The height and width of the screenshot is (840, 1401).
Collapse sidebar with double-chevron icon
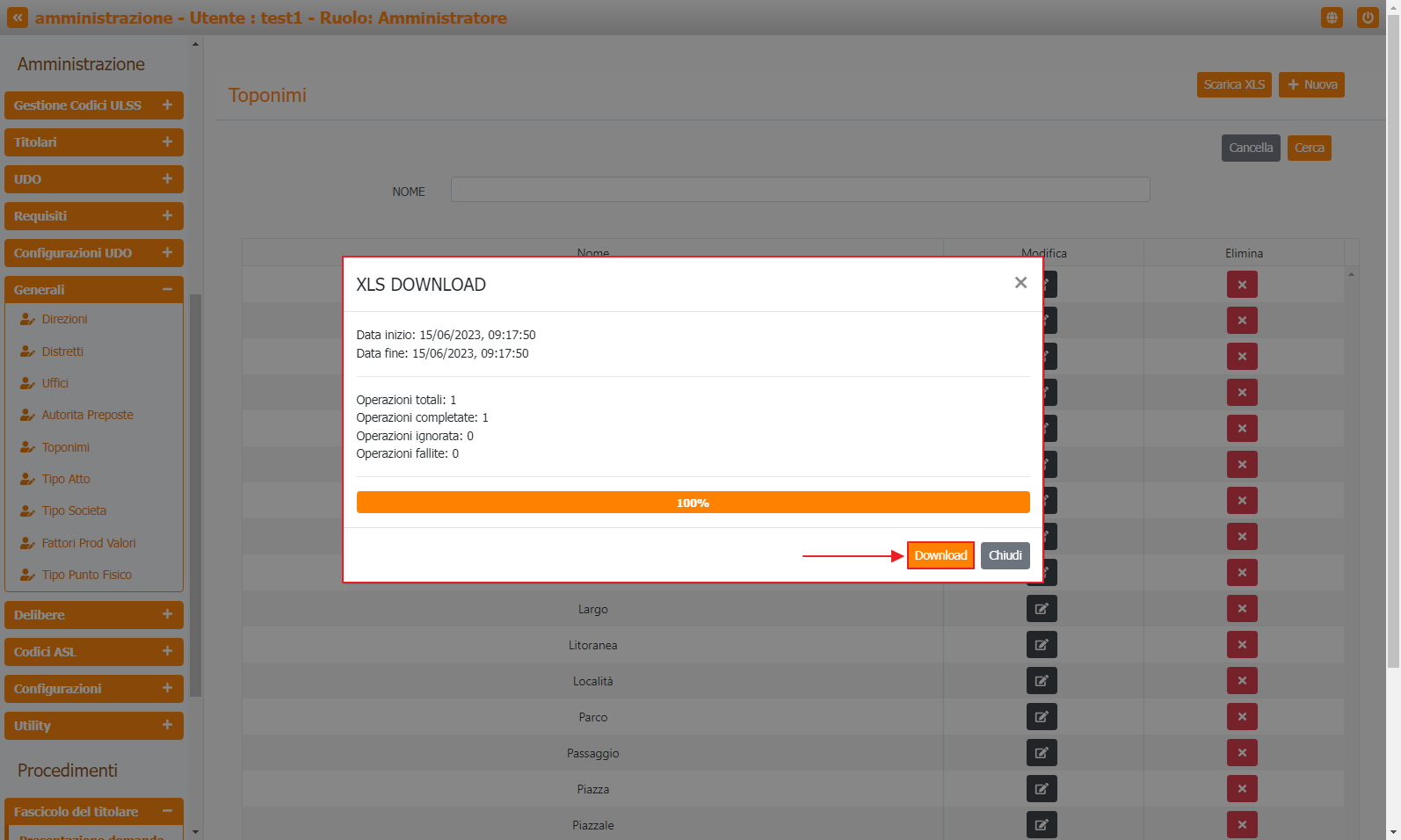[18, 18]
